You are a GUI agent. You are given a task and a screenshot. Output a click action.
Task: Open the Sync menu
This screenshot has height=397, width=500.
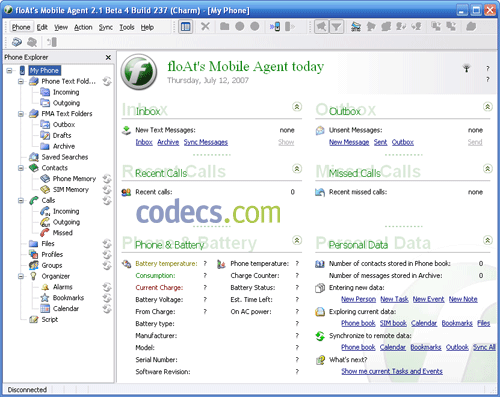(x=106, y=27)
